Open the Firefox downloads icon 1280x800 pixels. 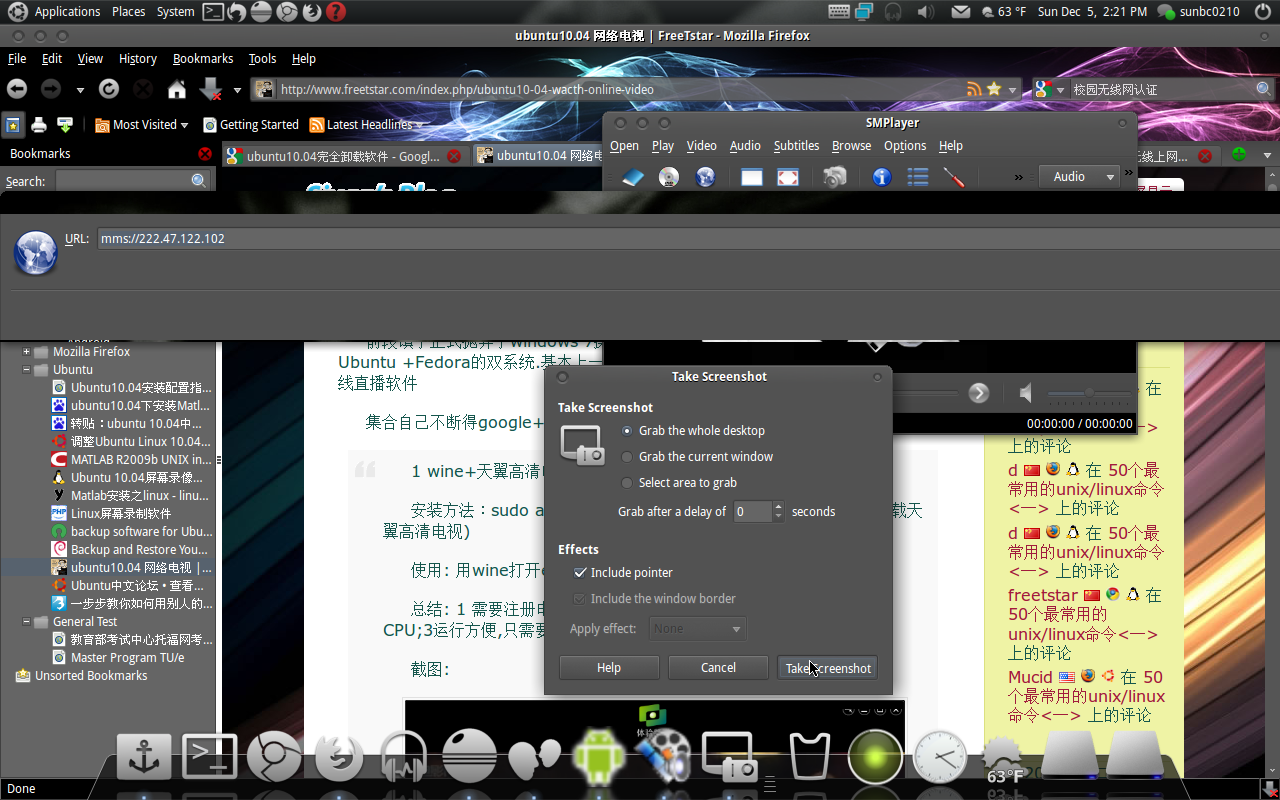(x=211, y=89)
